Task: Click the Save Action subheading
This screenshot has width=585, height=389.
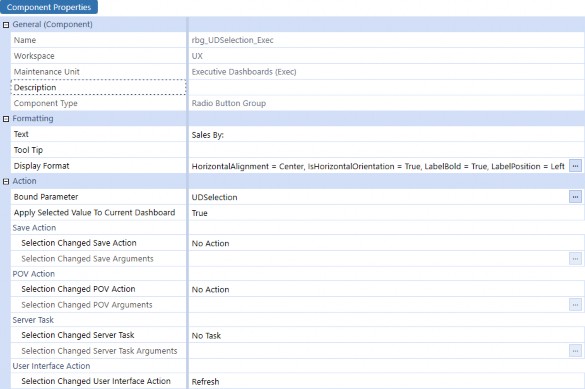Action: (x=34, y=228)
